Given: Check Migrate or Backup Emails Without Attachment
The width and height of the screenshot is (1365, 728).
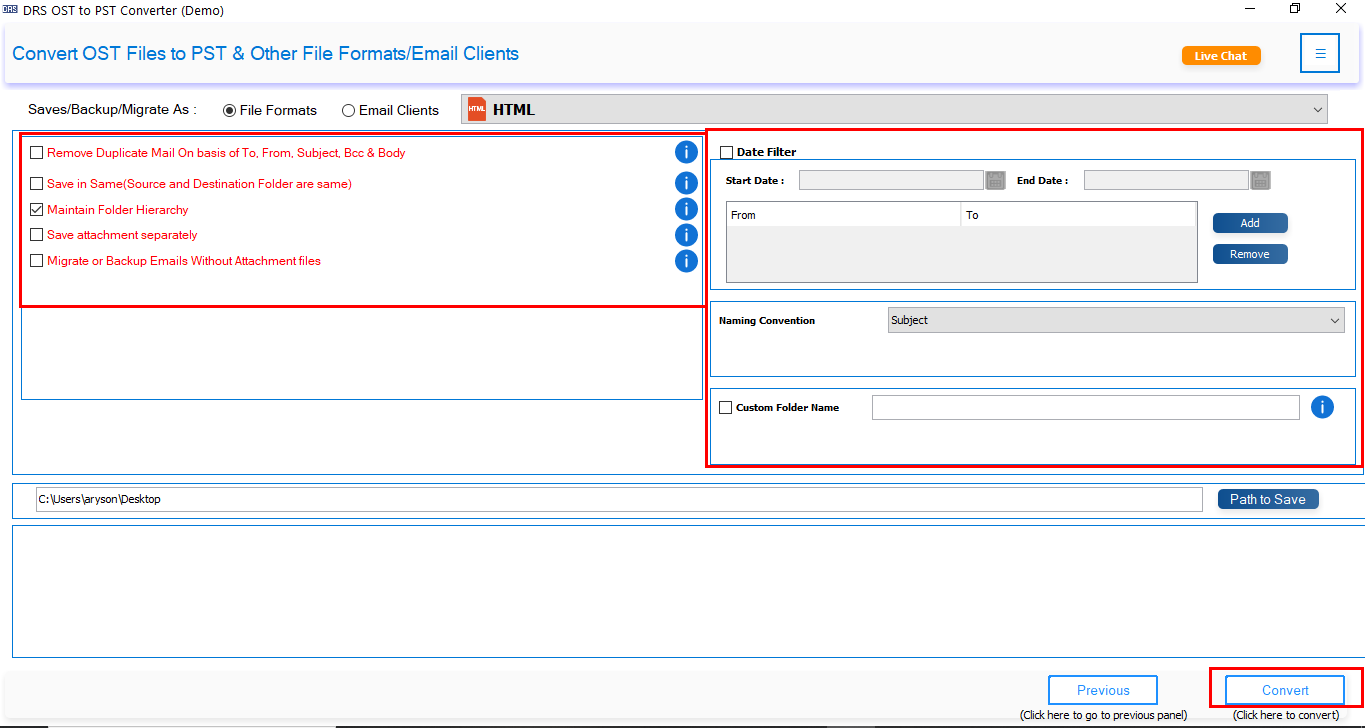Looking at the screenshot, I should coord(37,261).
